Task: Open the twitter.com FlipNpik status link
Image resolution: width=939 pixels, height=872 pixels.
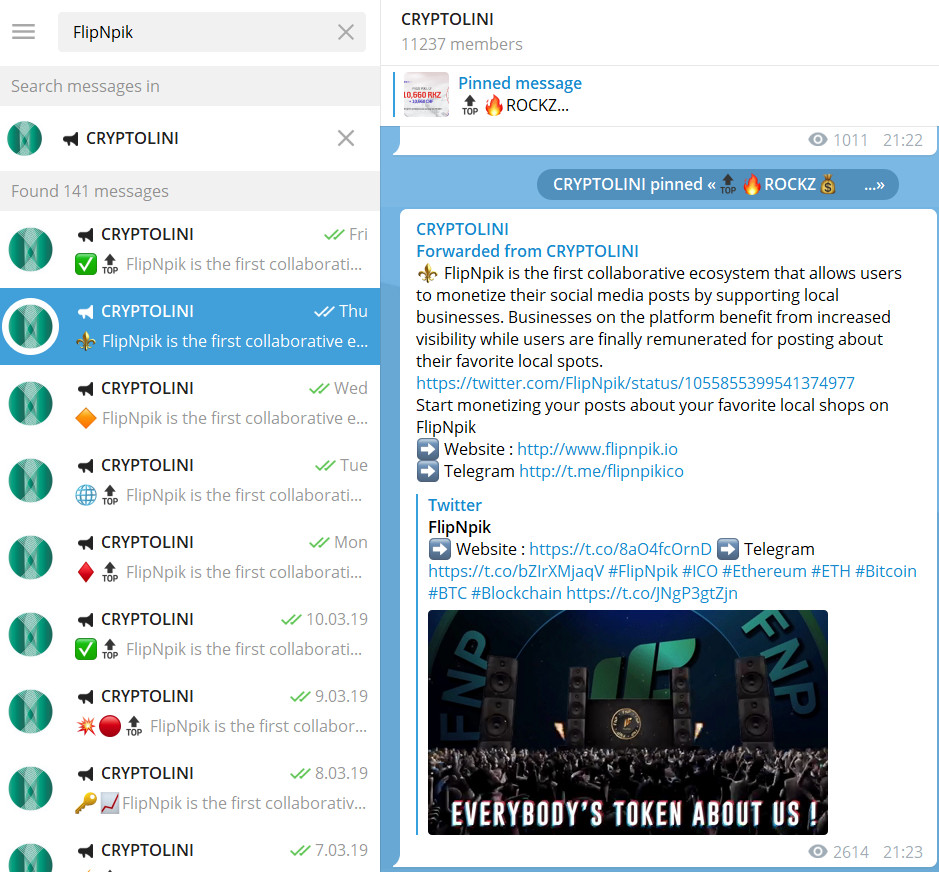Action: click(x=635, y=383)
